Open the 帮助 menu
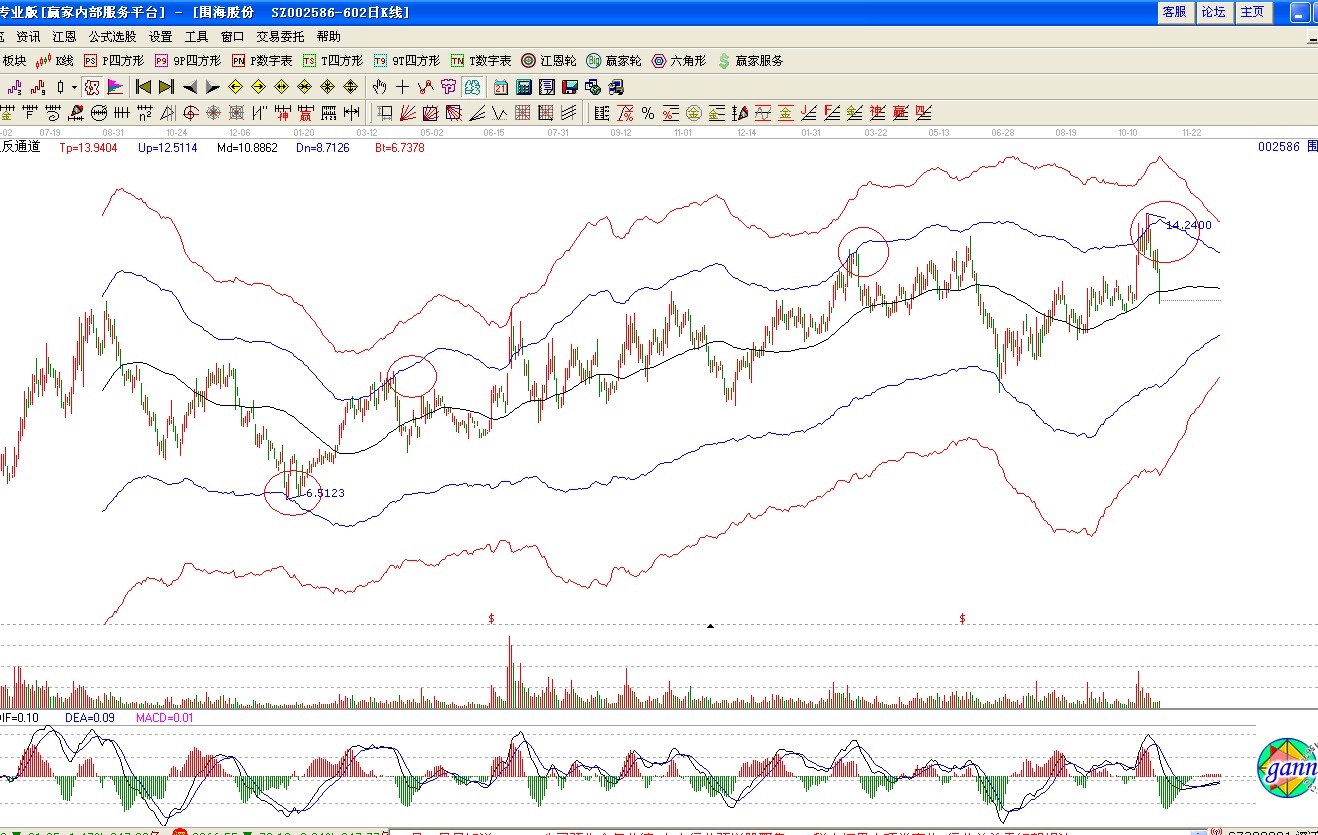The height and width of the screenshot is (835, 1318). [x=328, y=36]
